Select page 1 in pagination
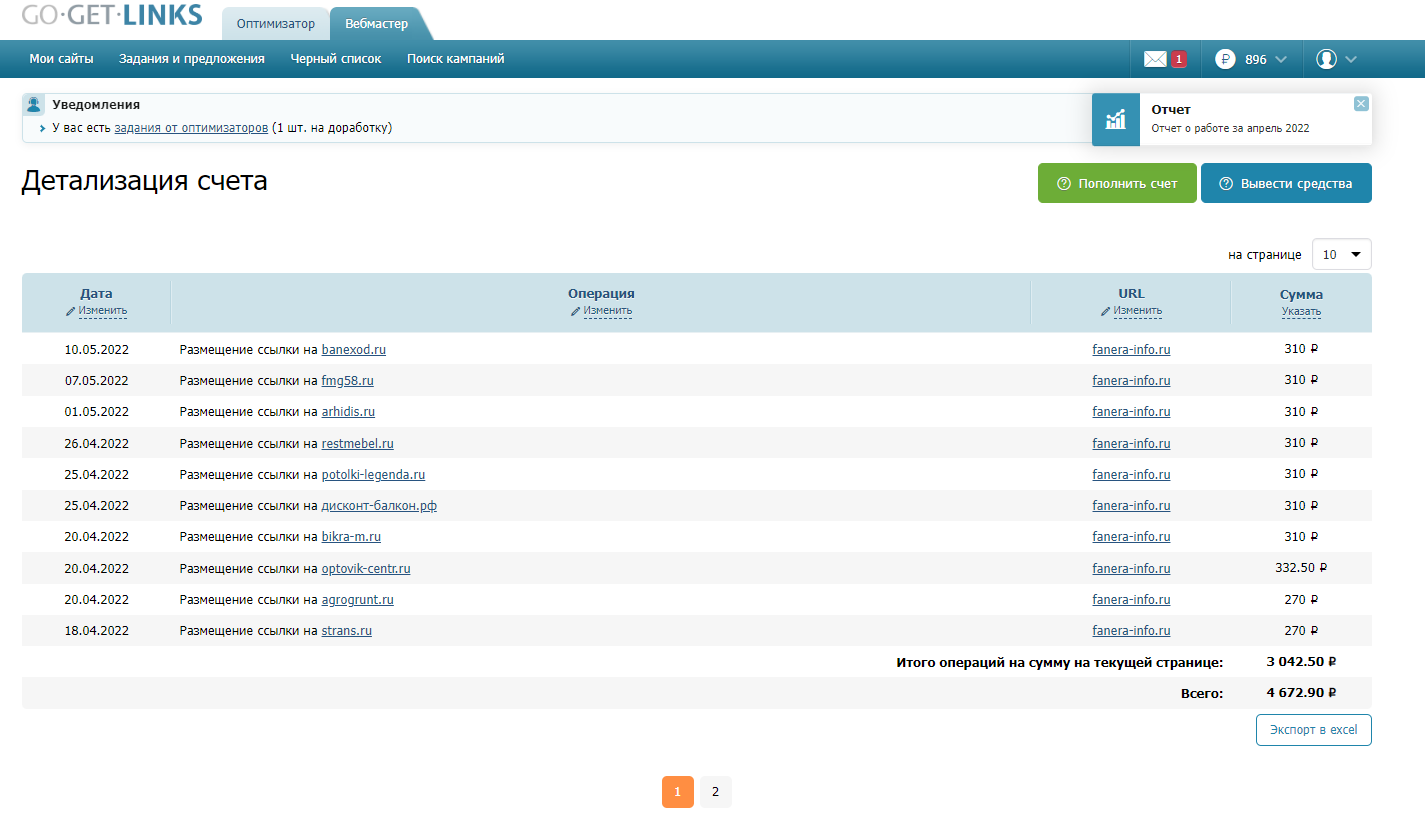Screen dimensions: 1425x831 [677, 792]
